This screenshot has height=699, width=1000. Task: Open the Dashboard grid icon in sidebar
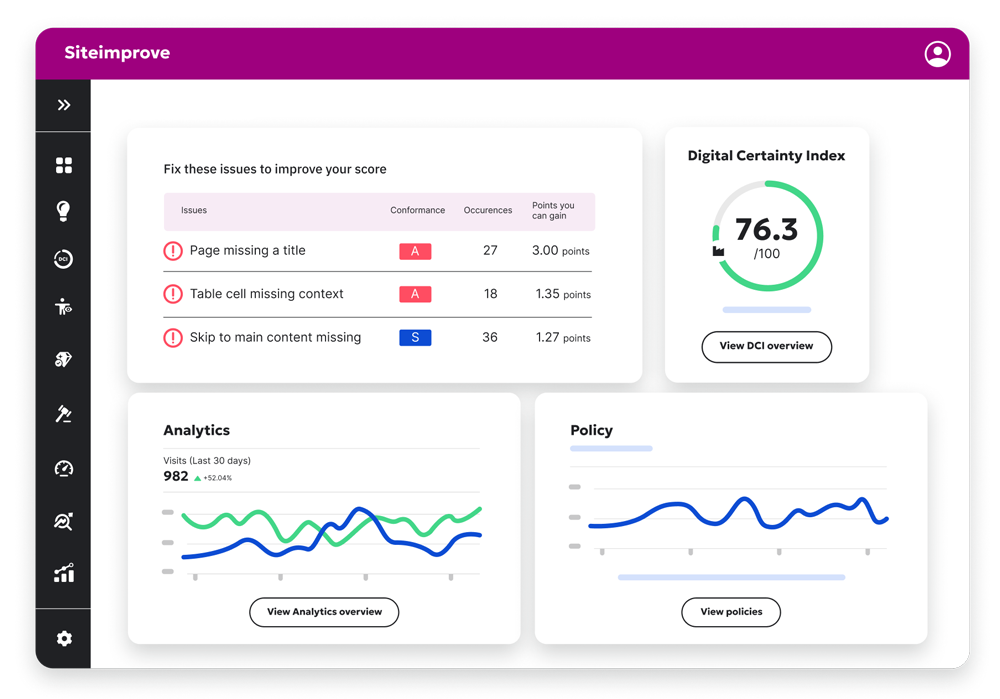tap(63, 164)
